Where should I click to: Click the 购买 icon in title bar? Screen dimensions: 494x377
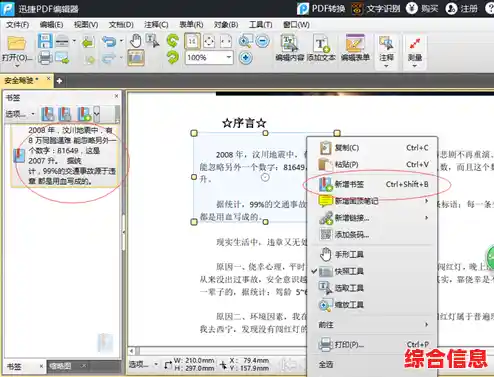412,9
